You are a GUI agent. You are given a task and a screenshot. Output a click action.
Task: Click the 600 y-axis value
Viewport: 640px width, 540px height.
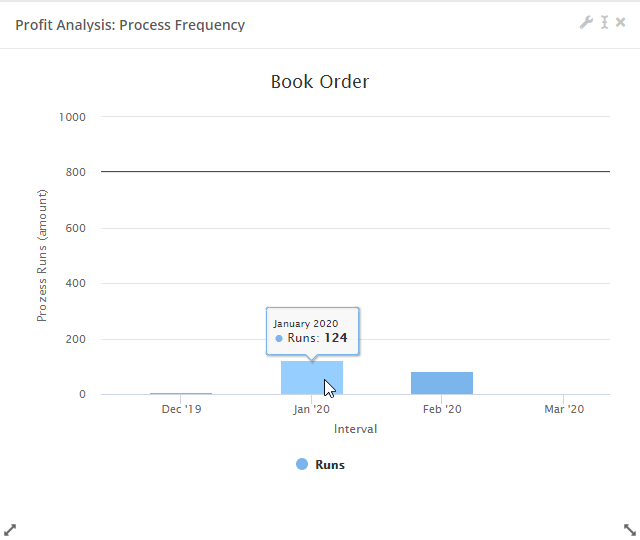pos(76,228)
